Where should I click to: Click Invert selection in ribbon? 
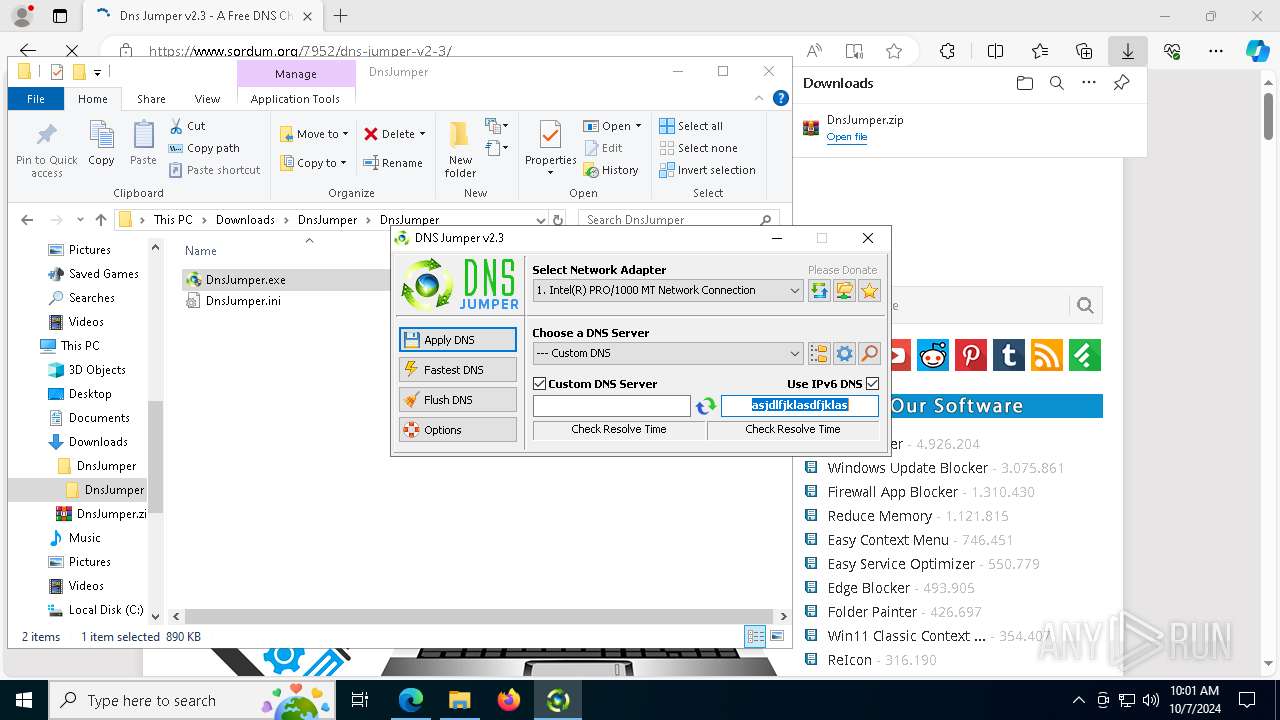(x=707, y=170)
